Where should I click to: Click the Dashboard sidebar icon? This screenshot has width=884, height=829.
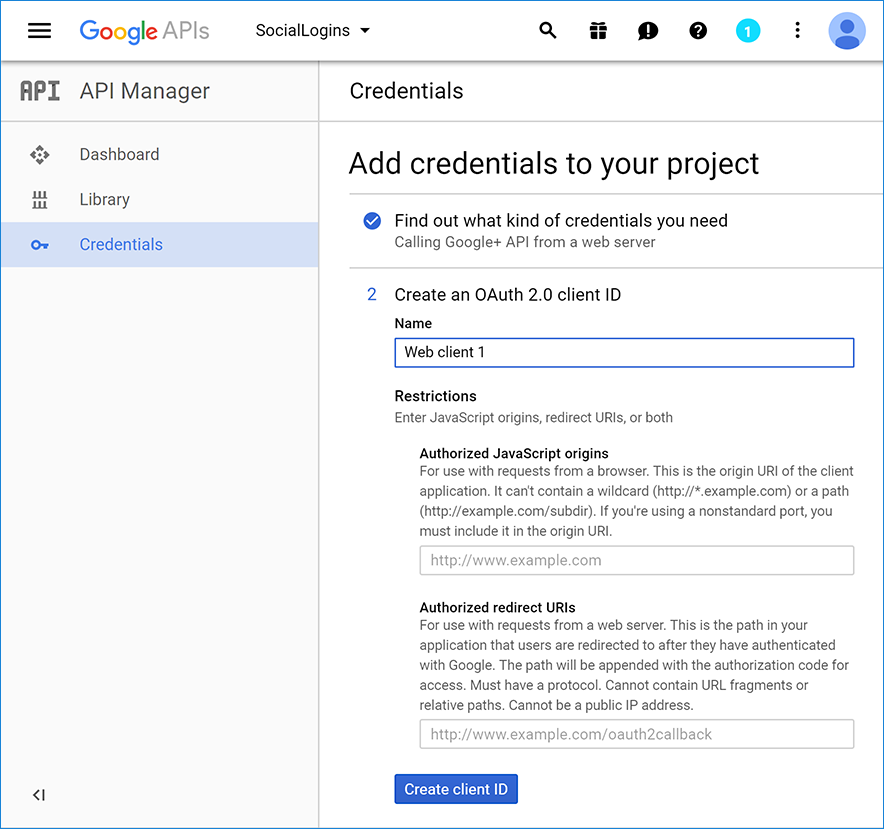(40, 154)
